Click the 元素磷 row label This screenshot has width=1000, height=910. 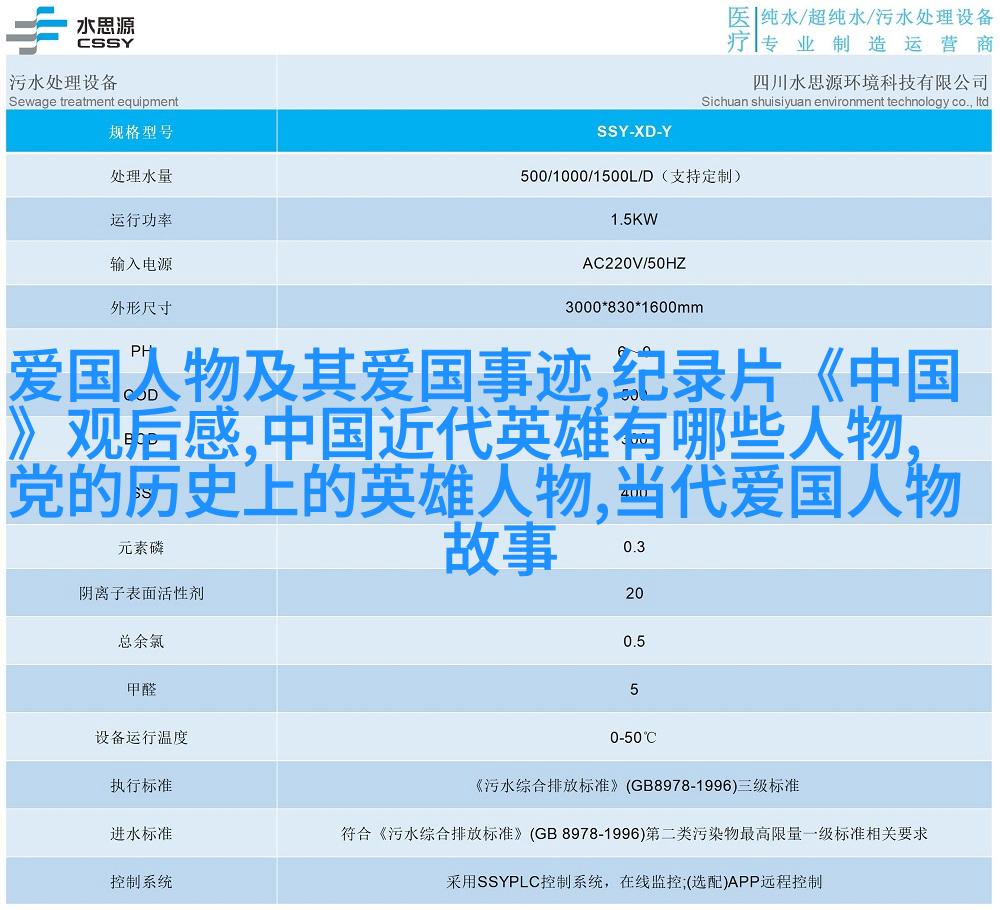pos(141,547)
